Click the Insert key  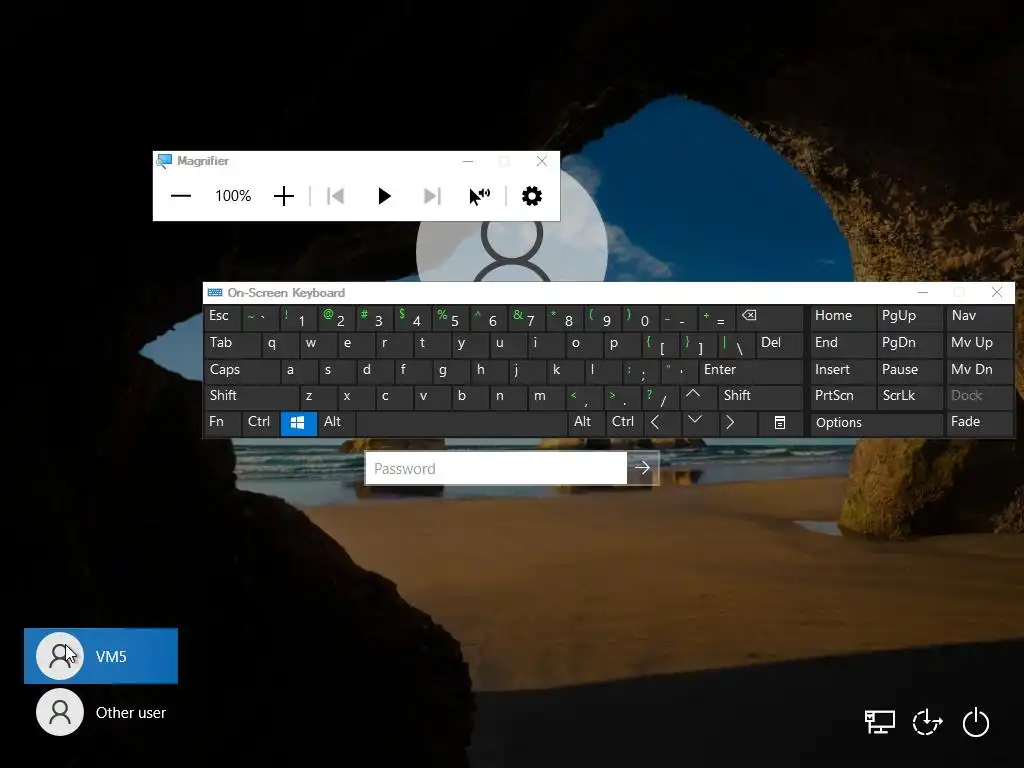842,370
